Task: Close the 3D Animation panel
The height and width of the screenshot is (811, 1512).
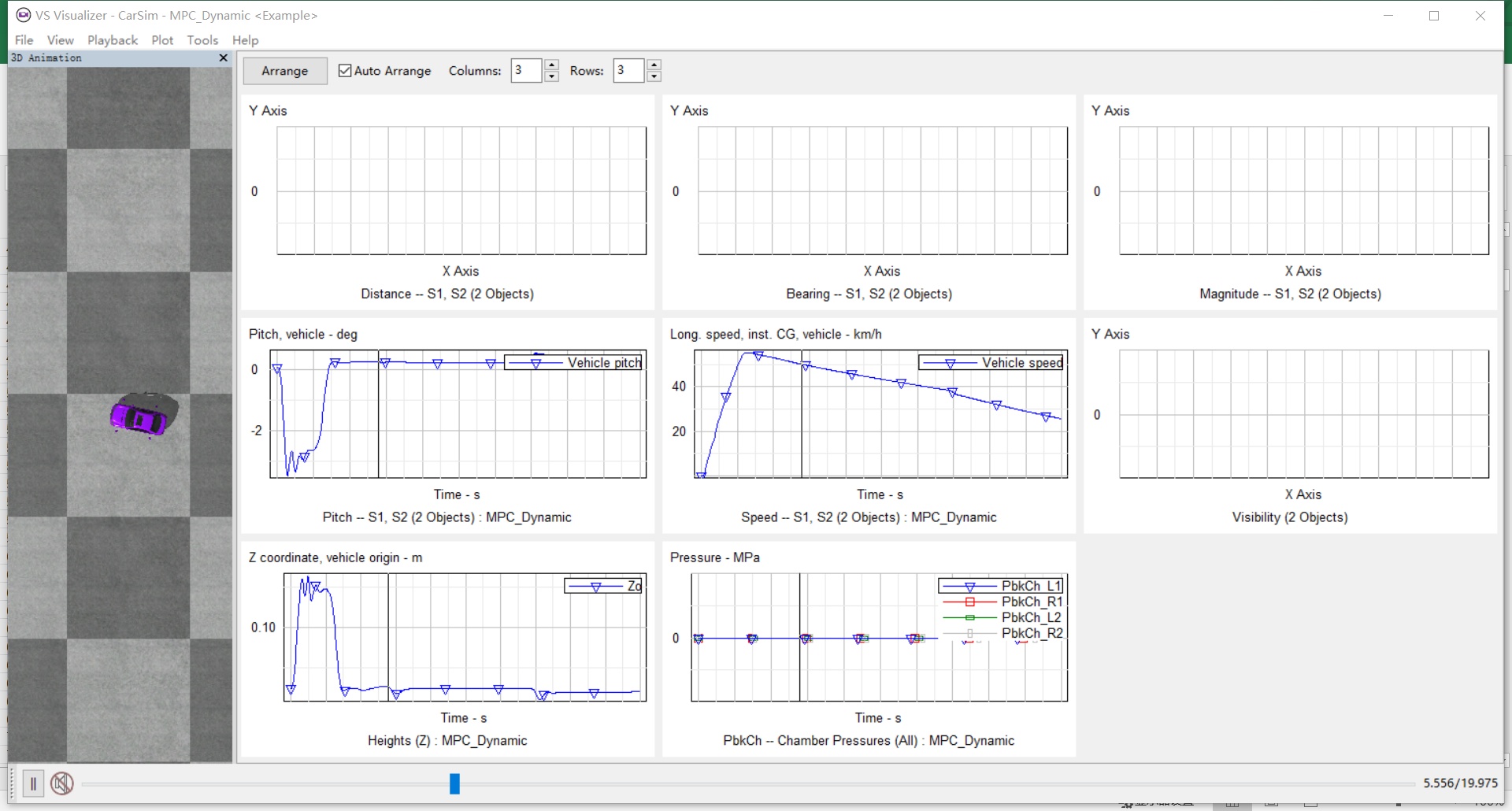Action: tap(223, 57)
